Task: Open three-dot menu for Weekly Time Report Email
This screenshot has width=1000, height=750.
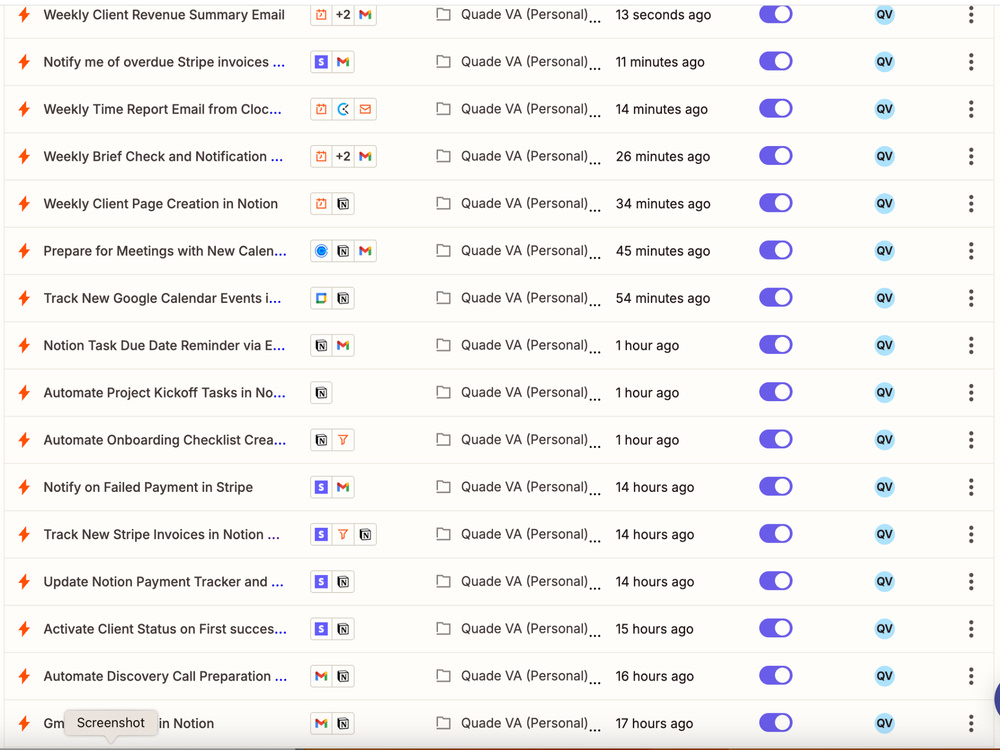Action: [x=971, y=109]
